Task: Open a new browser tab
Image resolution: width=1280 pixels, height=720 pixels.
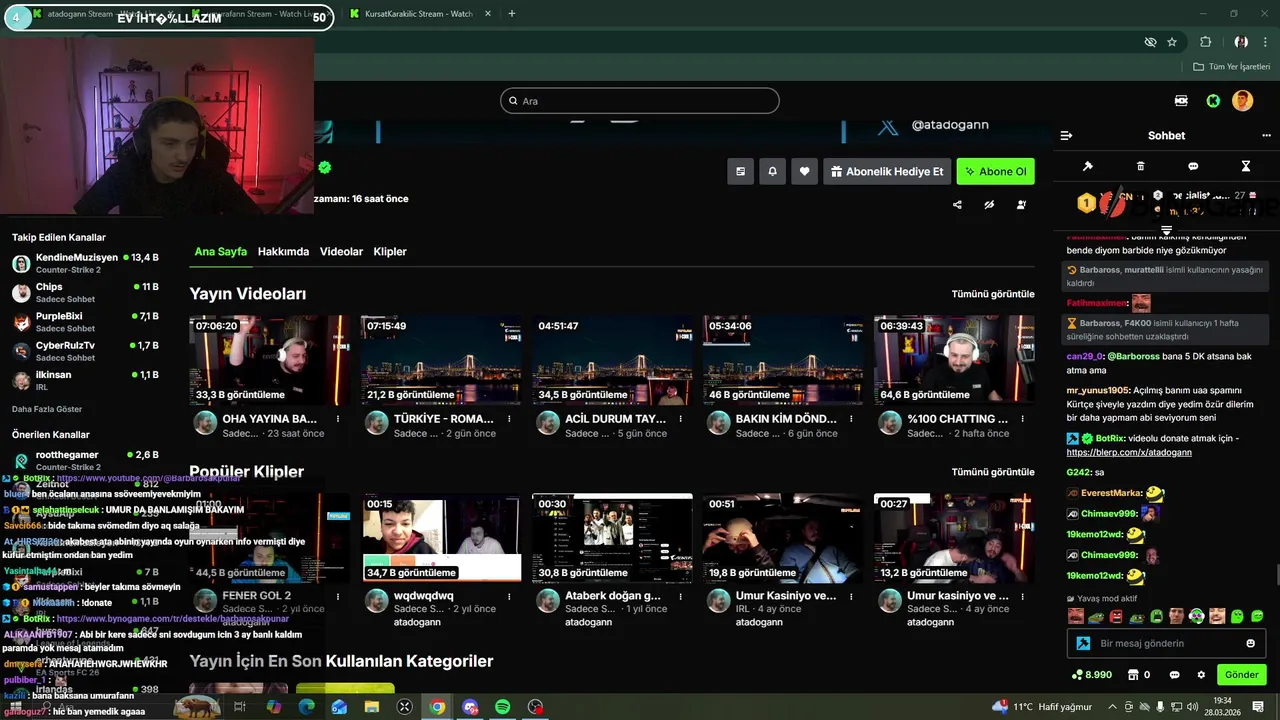Action: (x=512, y=14)
